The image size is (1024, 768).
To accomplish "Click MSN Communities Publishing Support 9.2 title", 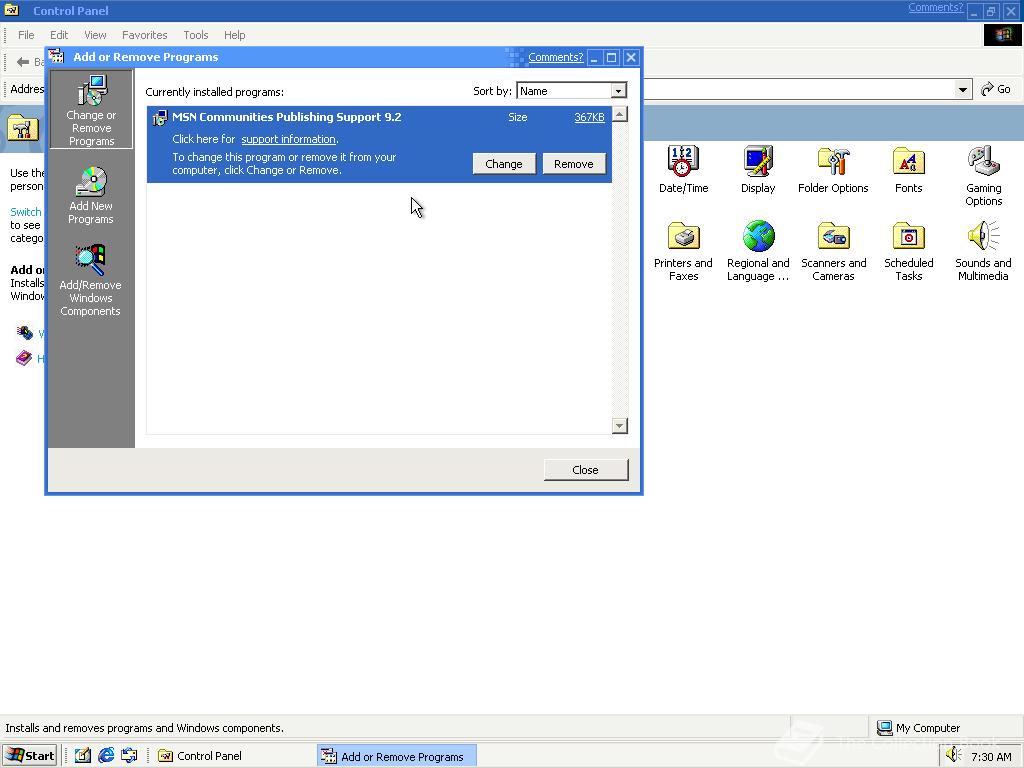I will (287, 117).
